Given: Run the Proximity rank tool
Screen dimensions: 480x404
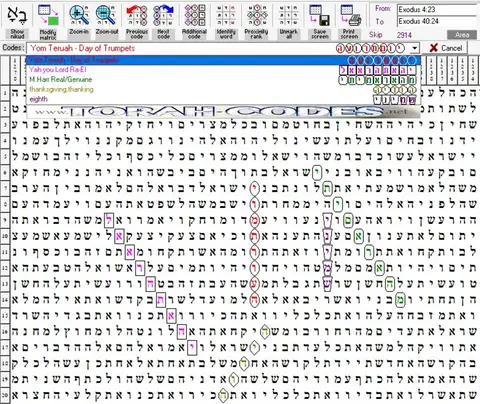Looking at the screenshot, I should pyautogui.click(x=256, y=20).
